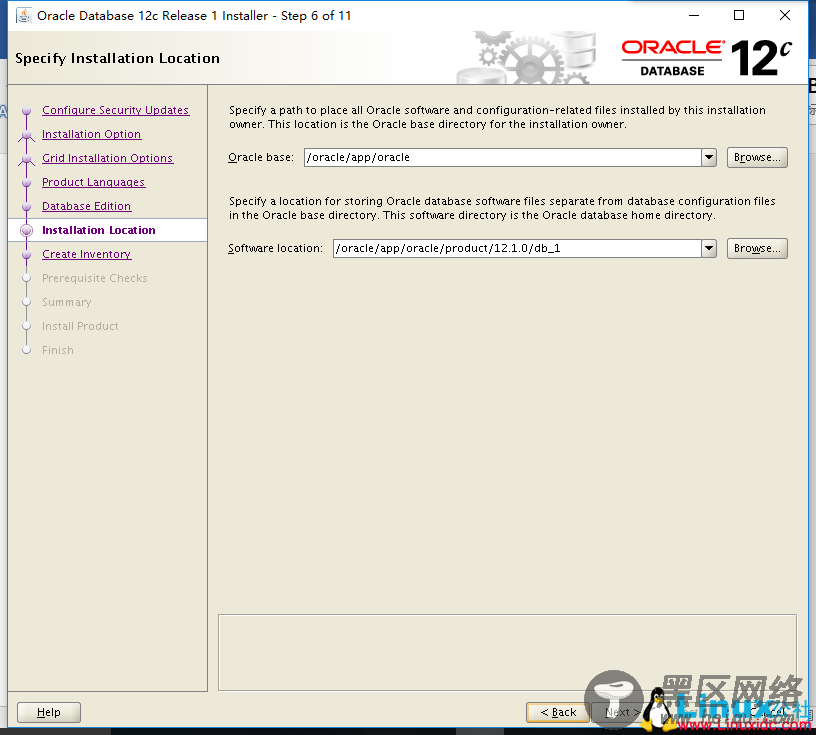Open installer Help
The width and height of the screenshot is (816, 735).
tap(49, 712)
